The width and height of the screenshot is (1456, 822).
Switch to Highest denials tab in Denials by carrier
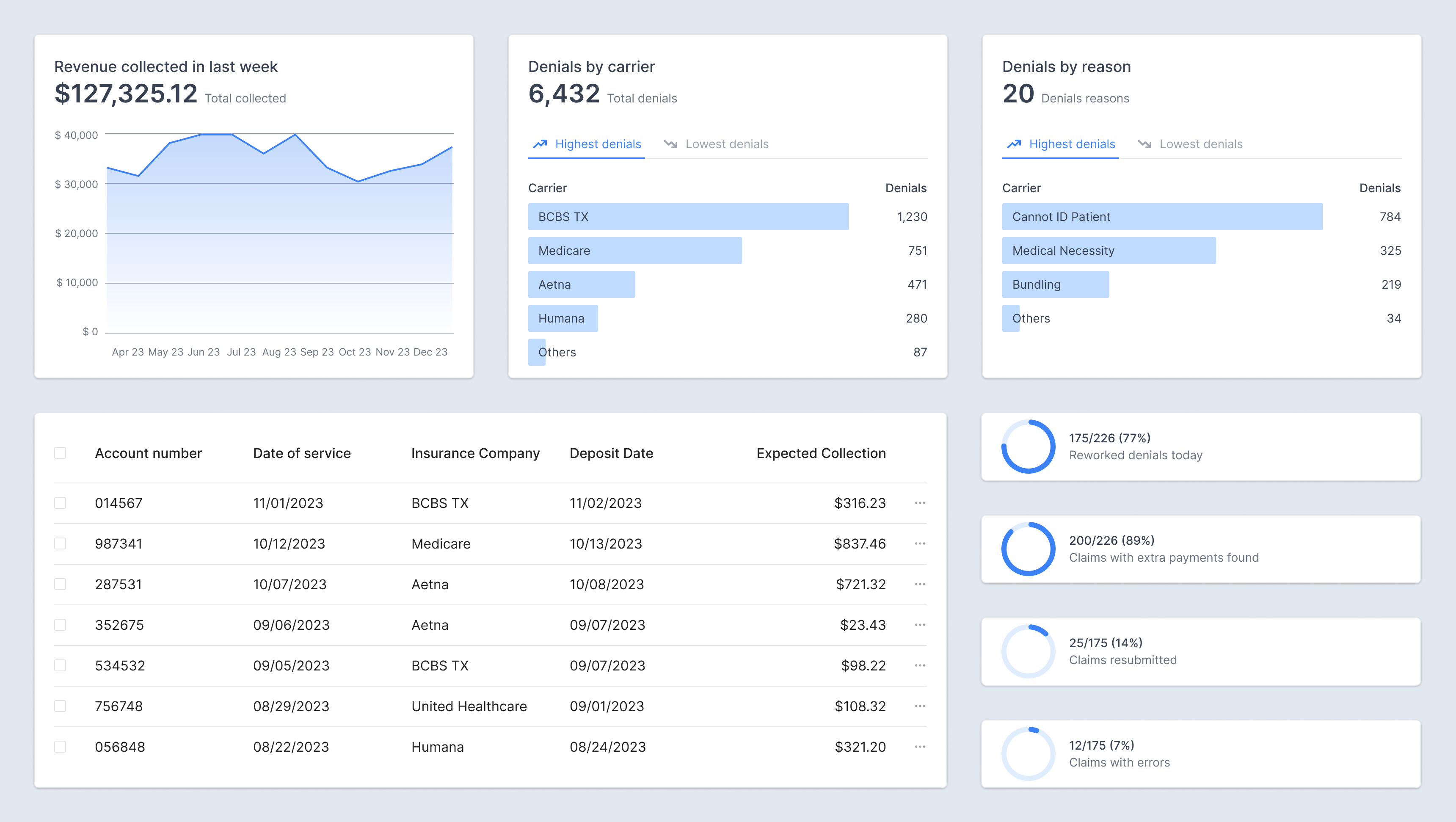(587, 144)
